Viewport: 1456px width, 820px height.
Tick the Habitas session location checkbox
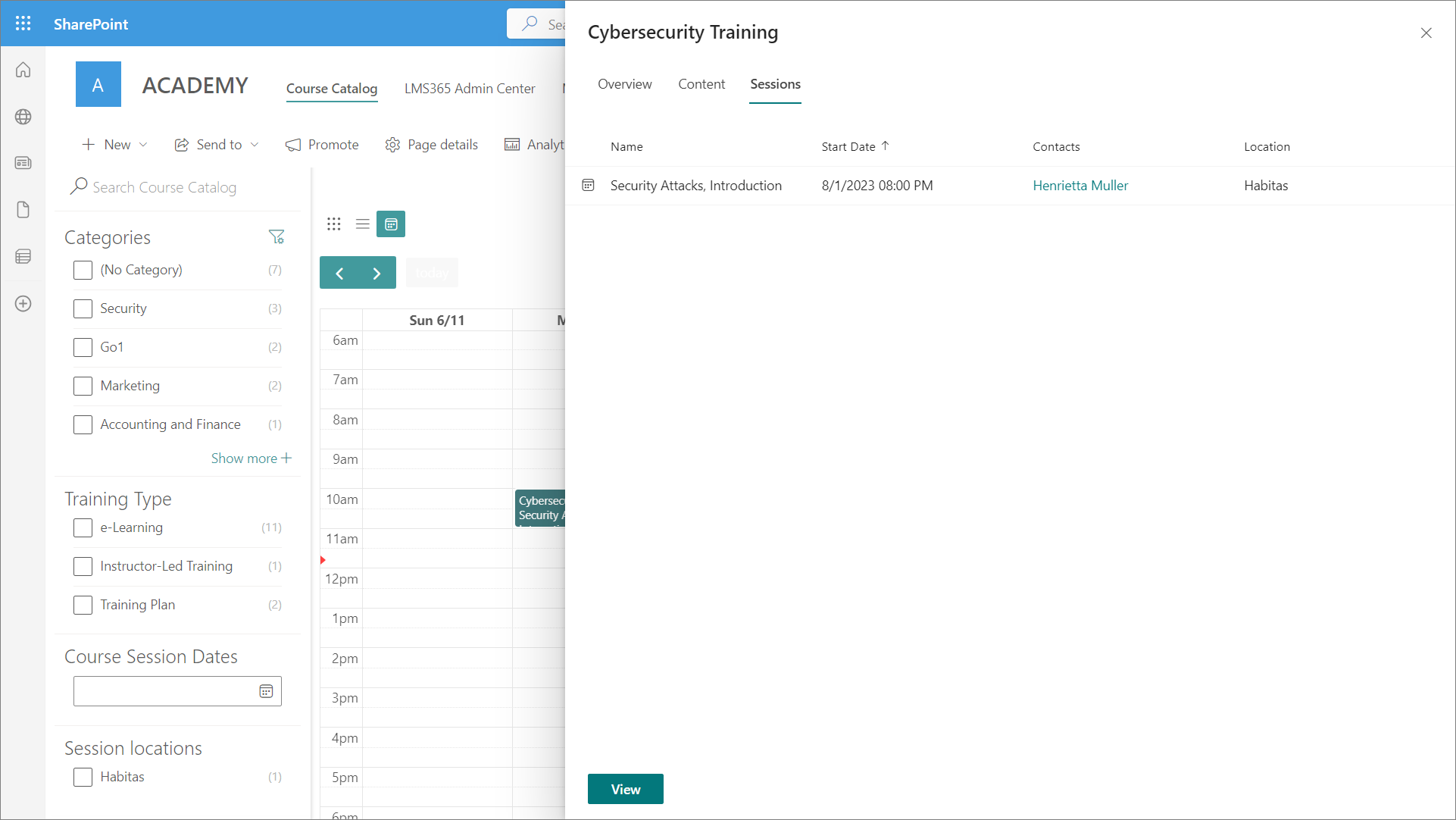pos(83,777)
